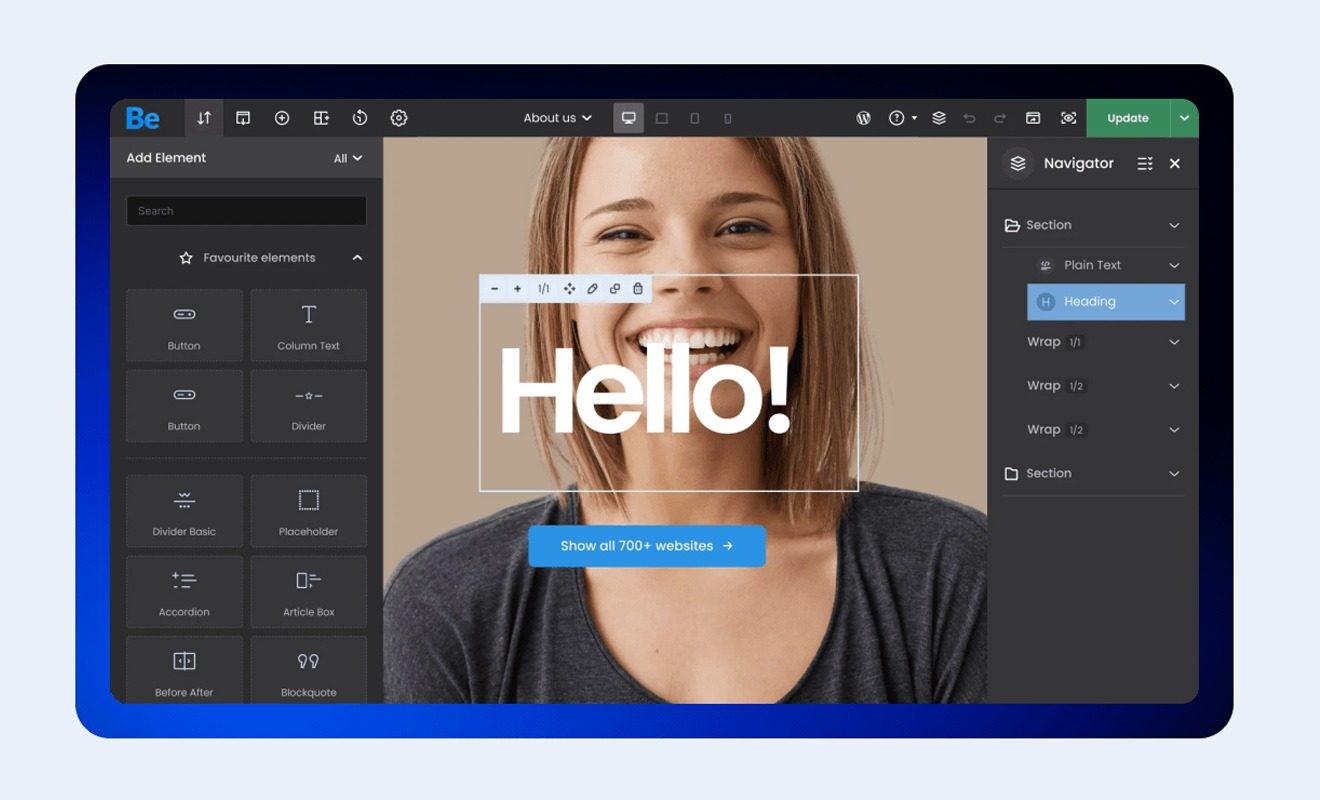Viewport: 1320px width, 800px height.
Task: Add the Divider Basic element
Action: tap(184, 511)
